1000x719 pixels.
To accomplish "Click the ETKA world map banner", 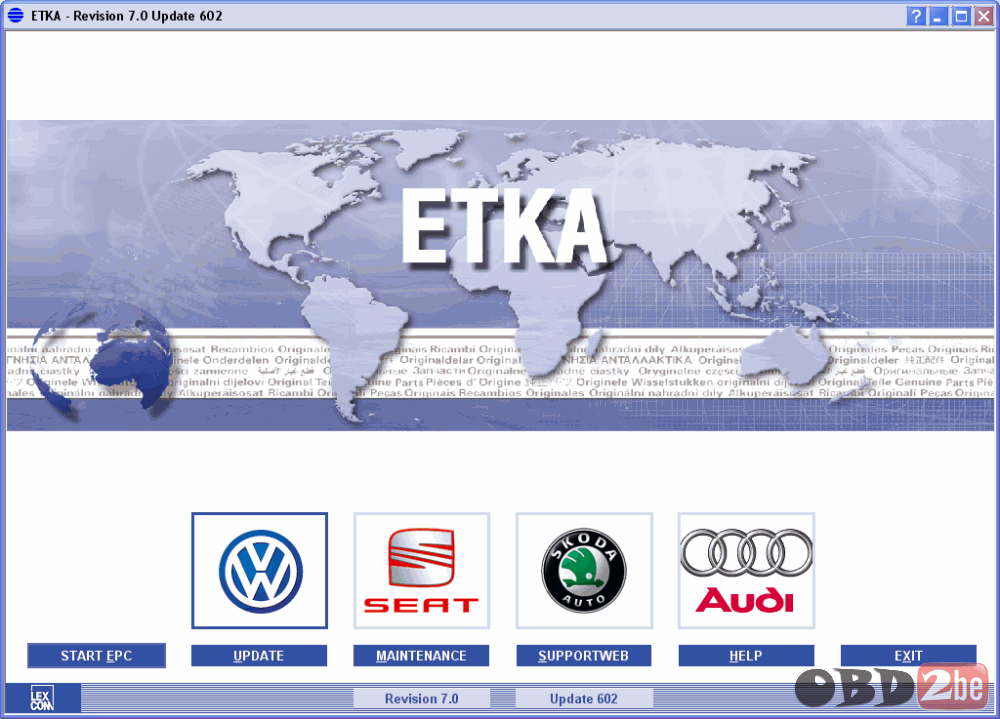I will click(501, 276).
